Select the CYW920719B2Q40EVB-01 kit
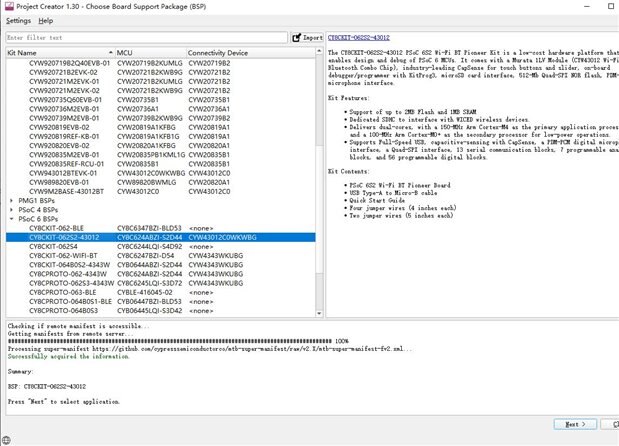 [x=69, y=63]
